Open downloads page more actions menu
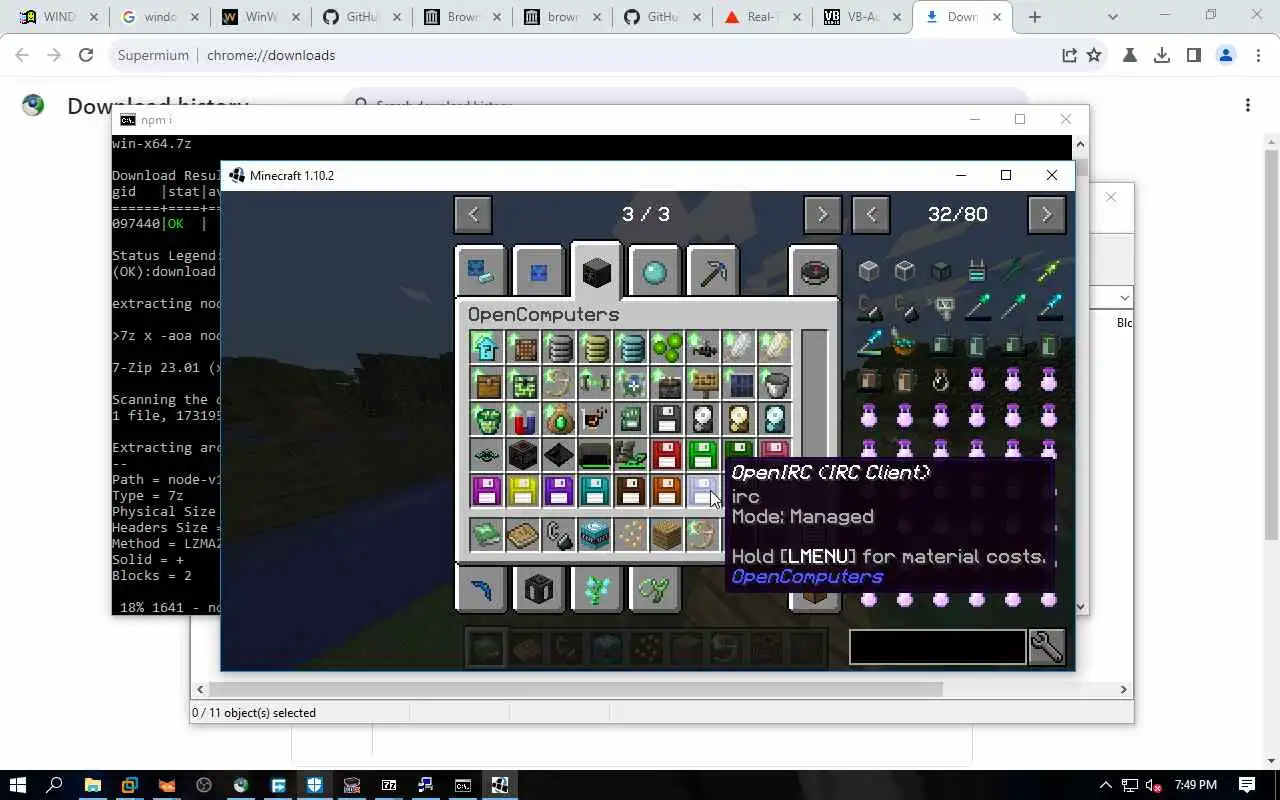1280x800 pixels. [1247, 105]
